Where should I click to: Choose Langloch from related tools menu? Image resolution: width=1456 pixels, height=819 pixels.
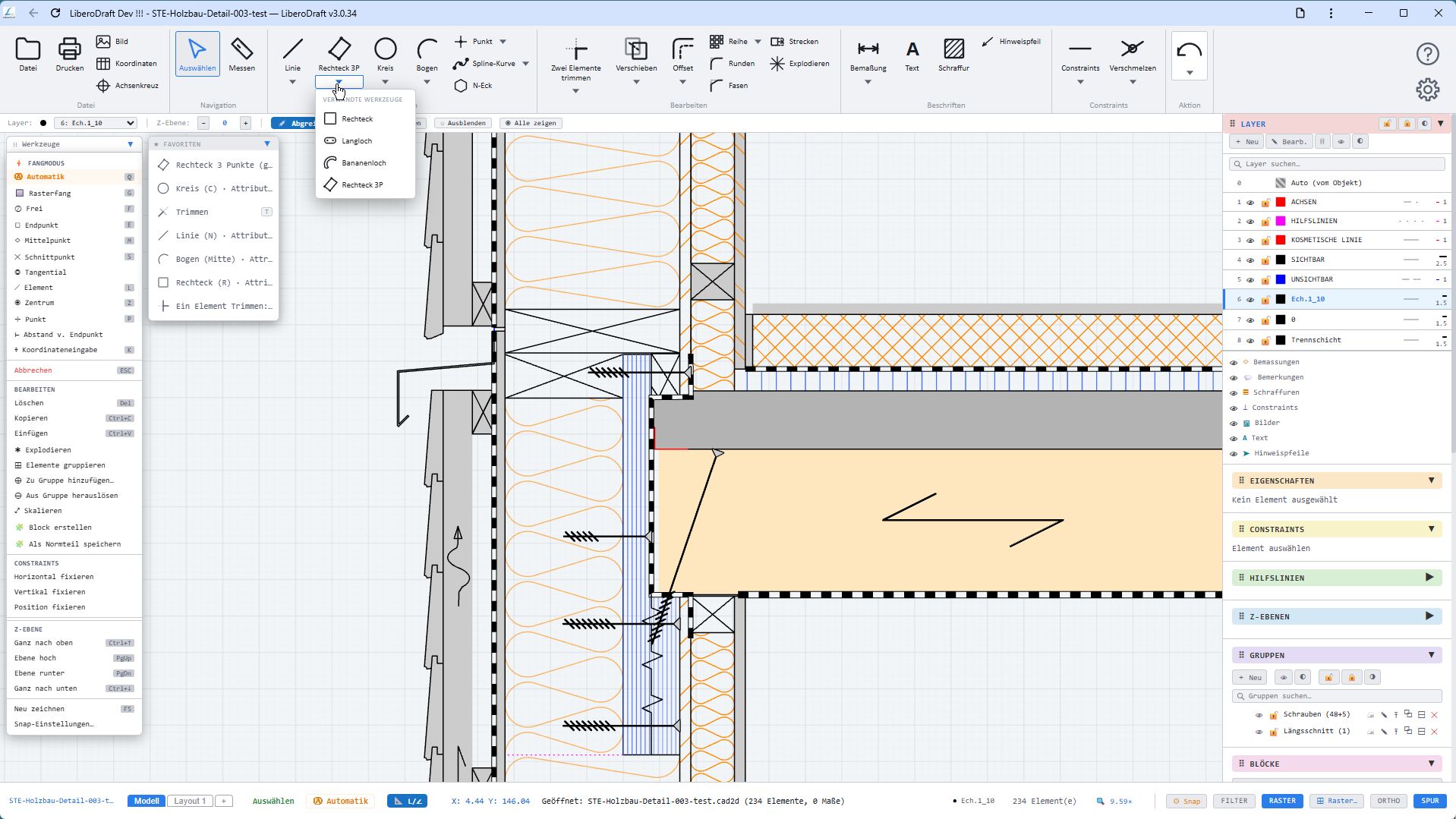[x=365, y=141]
